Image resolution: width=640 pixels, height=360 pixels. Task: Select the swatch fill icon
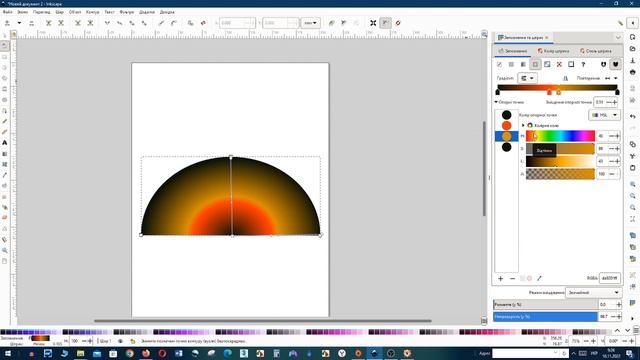(x=571, y=64)
